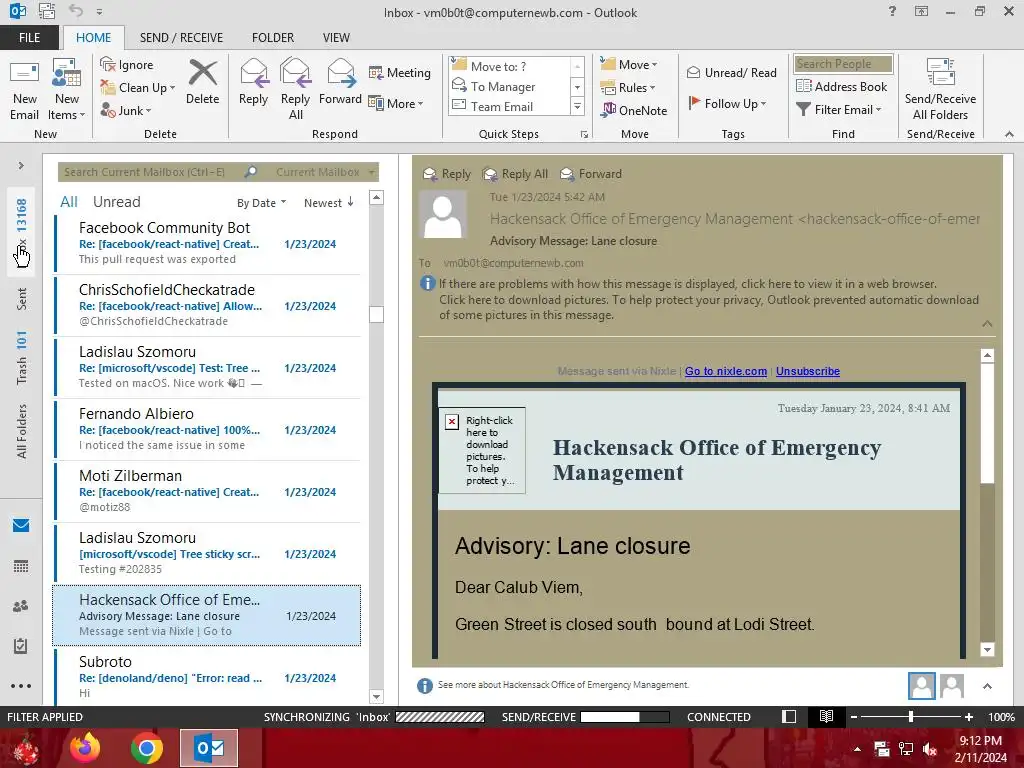Image resolution: width=1024 pixels, height=768 pixels.
Task: Switch to the SEND / RECEIVE tab
Action: click(181, 38)
